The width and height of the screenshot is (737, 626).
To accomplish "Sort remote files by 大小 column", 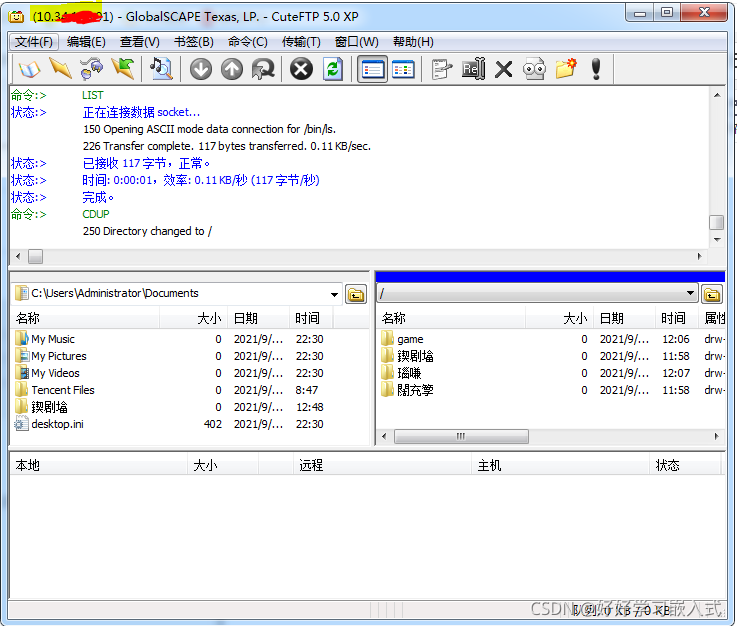I will (559, 318).
